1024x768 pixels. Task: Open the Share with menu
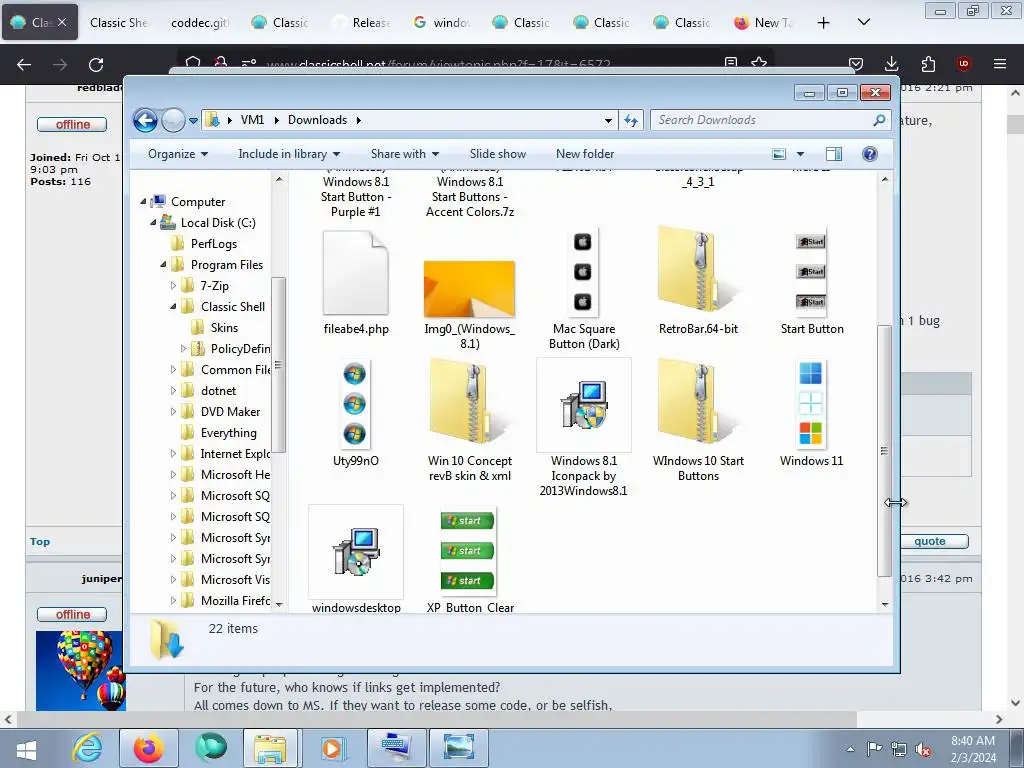(x=405, y=154)
